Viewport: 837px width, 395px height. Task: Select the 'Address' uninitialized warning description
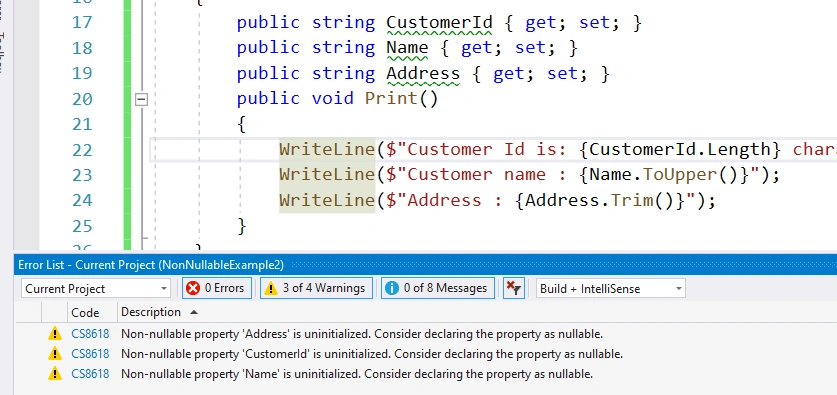pyautogui.click(x=362, y=334)
